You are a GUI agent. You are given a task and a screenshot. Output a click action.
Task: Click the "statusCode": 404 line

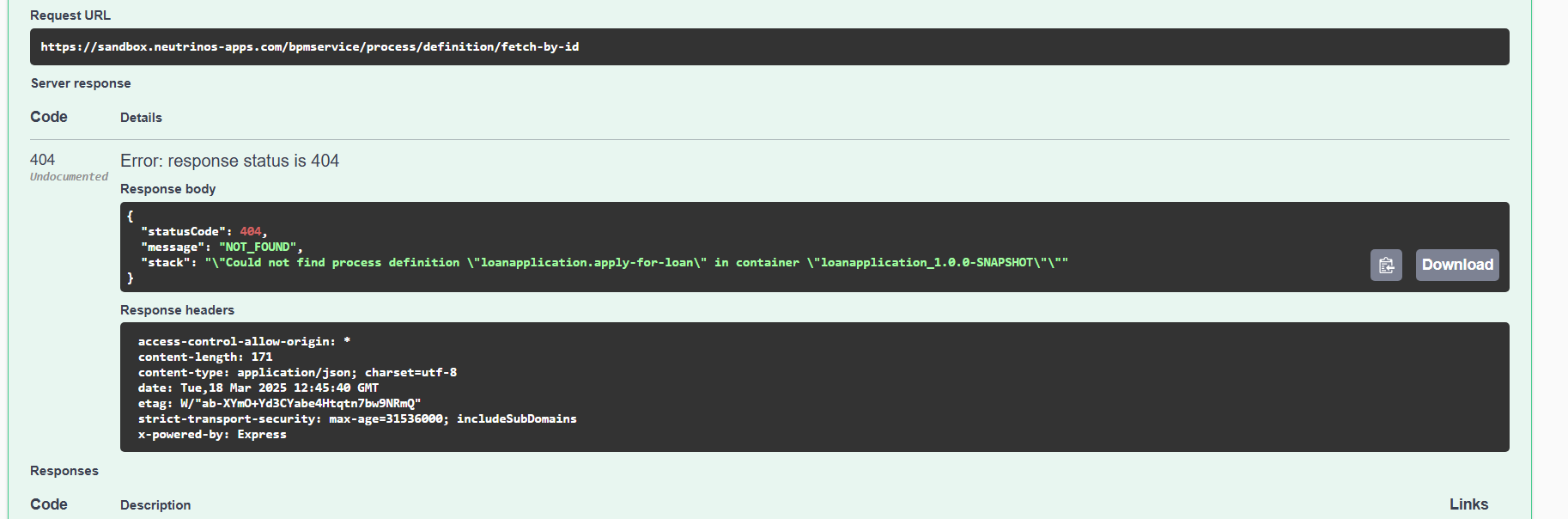pos(204,231)
